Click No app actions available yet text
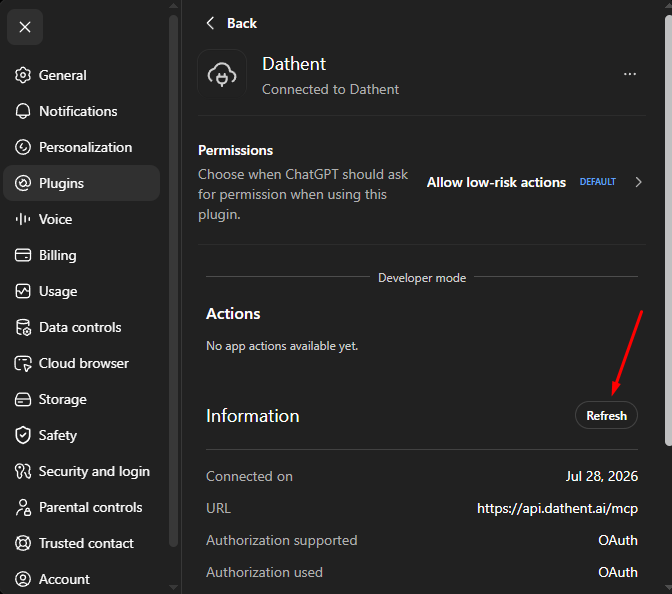 pyautogui.click(x=282, y=346)
